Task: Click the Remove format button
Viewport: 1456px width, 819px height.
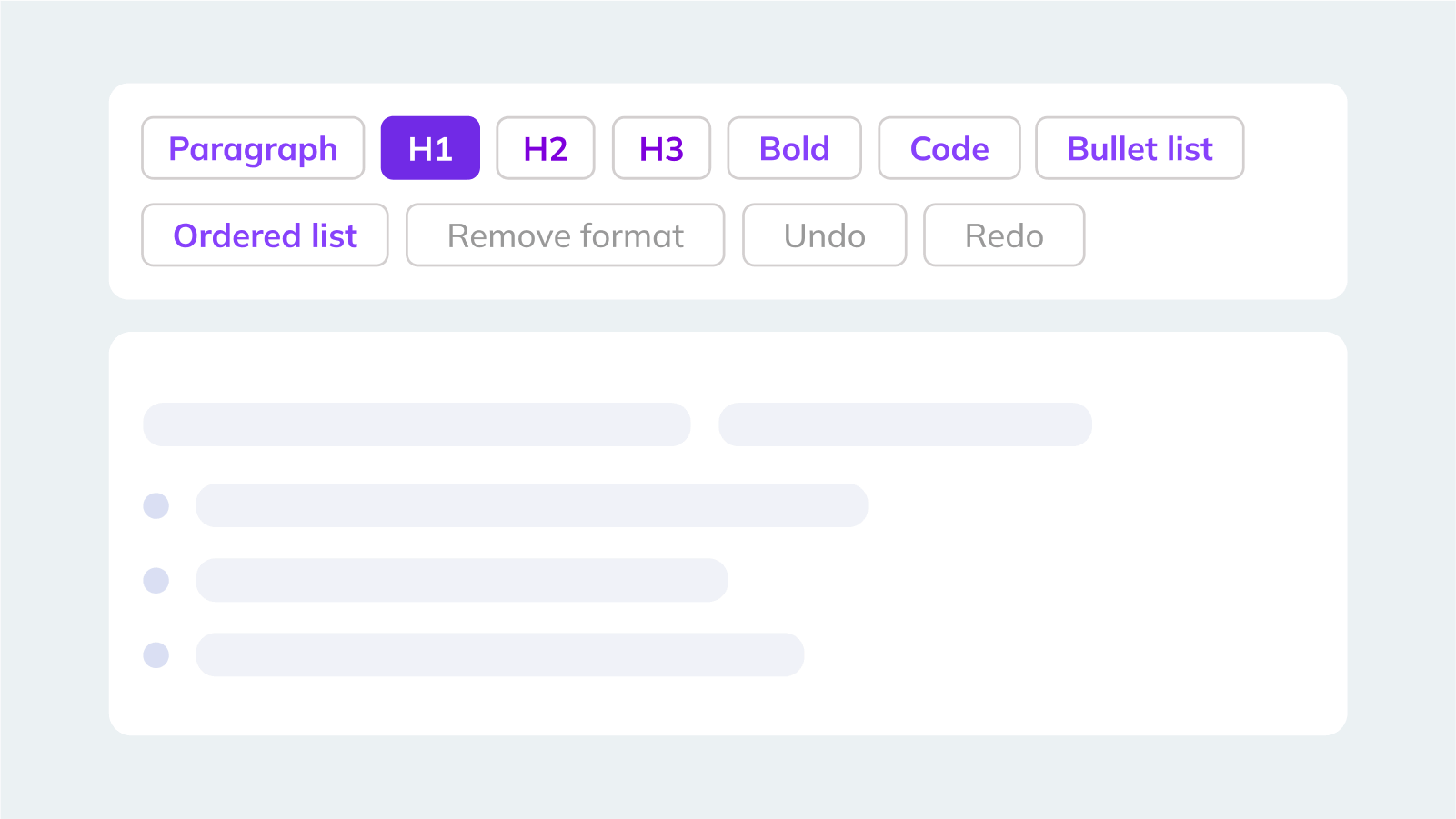Action: (565, 235)
